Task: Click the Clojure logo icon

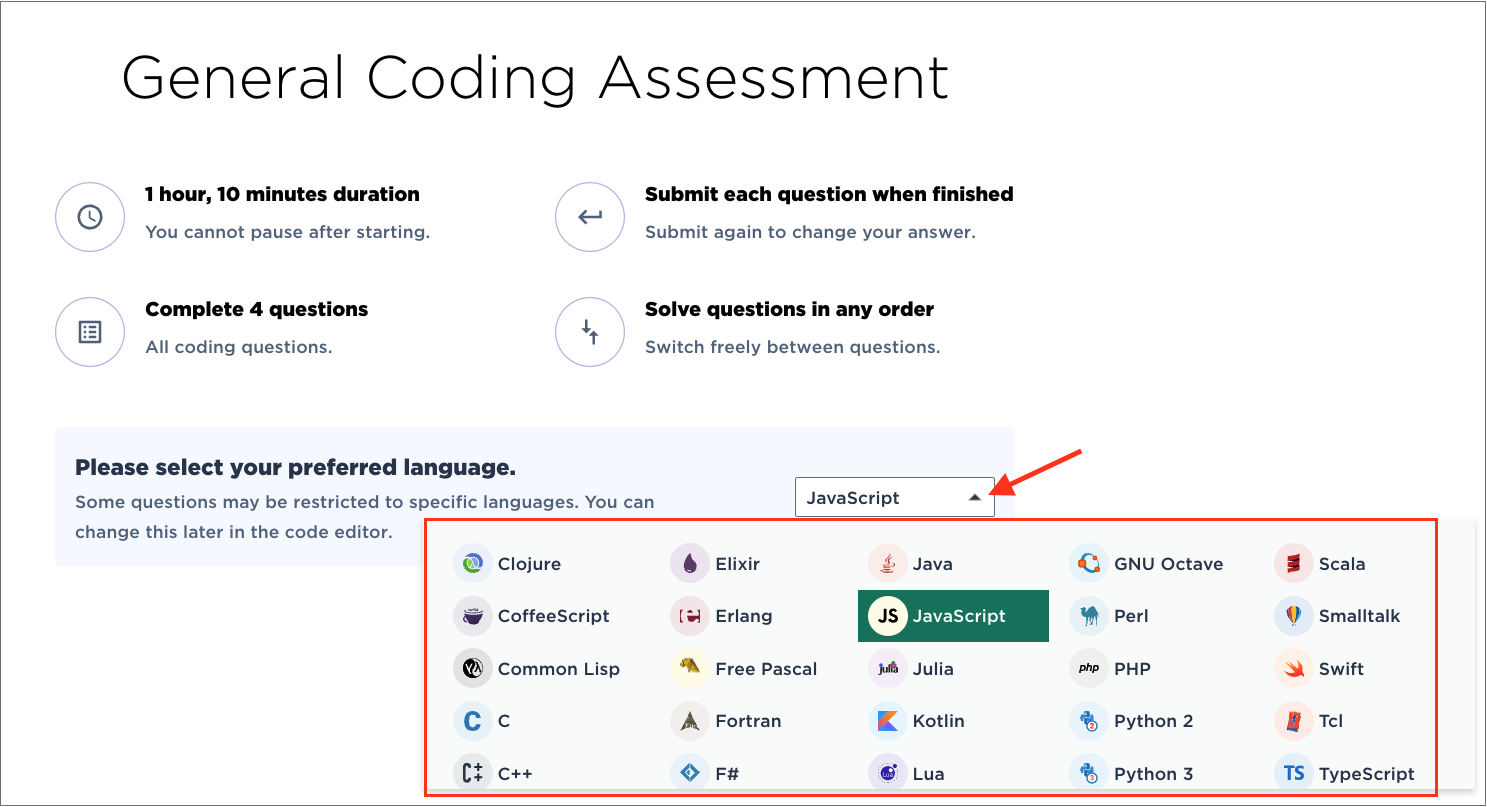Action: 470,564
